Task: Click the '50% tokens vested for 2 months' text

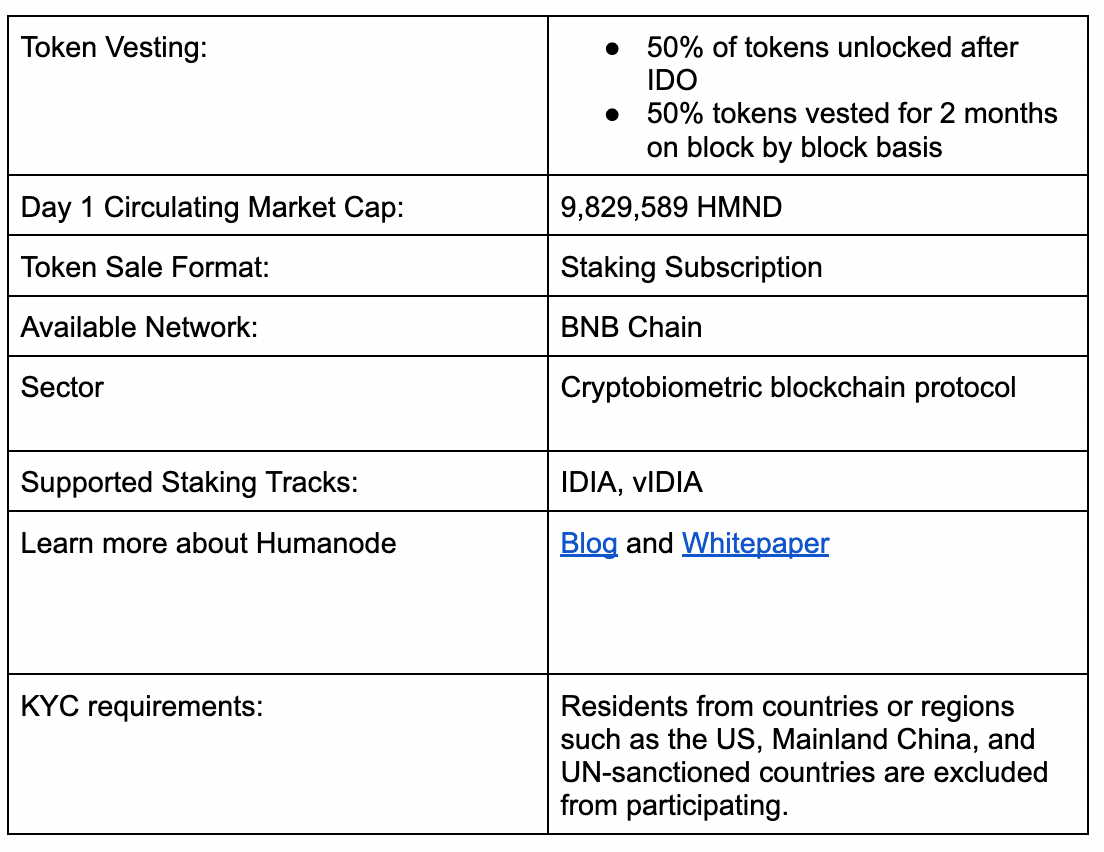Action: 851,114
